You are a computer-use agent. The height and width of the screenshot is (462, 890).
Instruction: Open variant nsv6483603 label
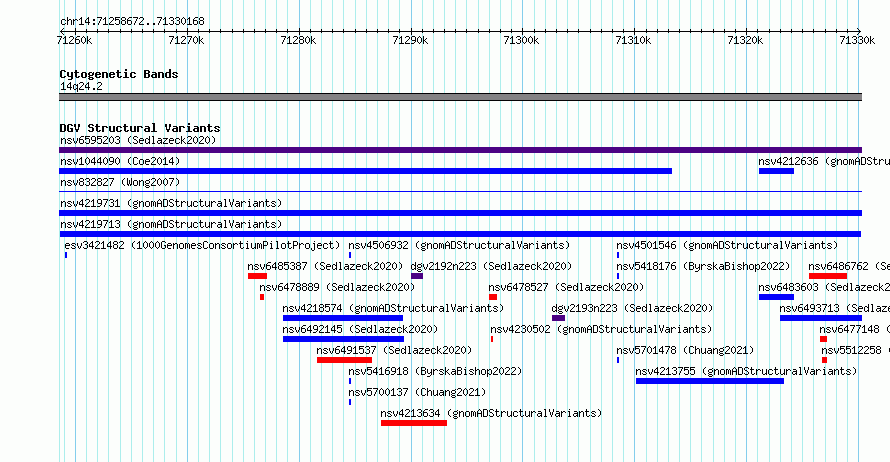coord(824,287)
